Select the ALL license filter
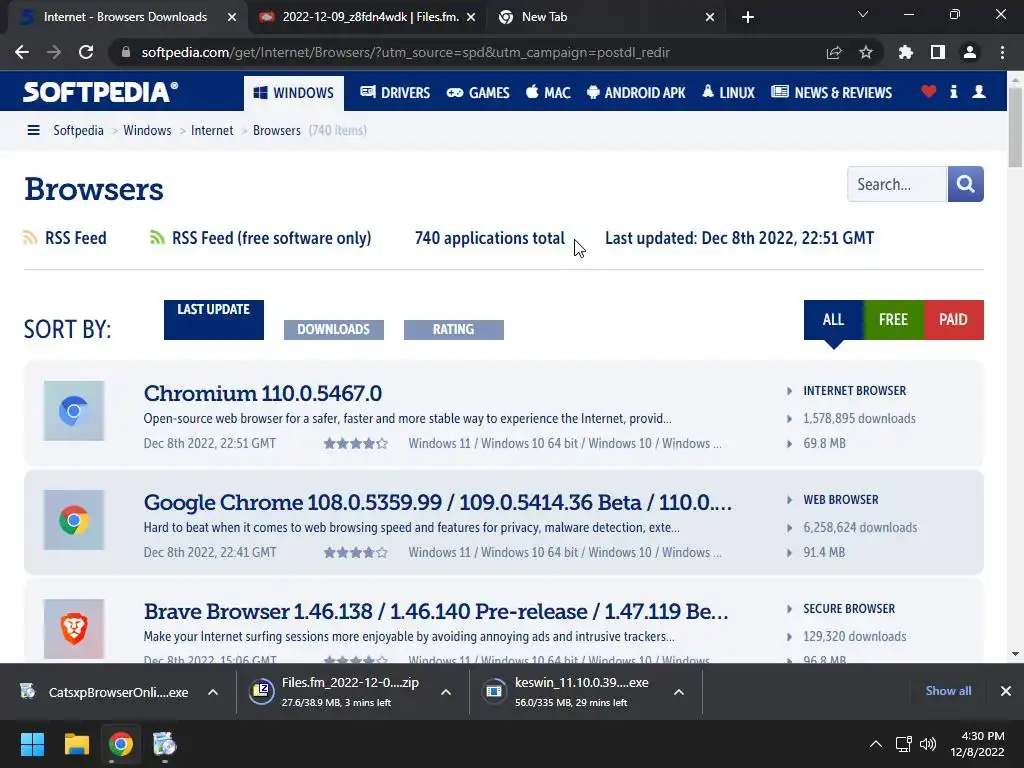1024x768 pixels. click(x=833, y=320)
